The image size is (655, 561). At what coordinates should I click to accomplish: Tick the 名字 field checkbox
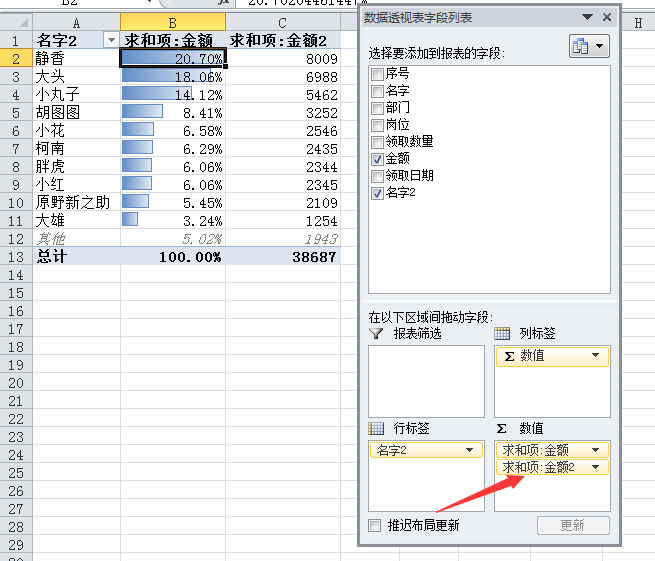pos(377,91)
